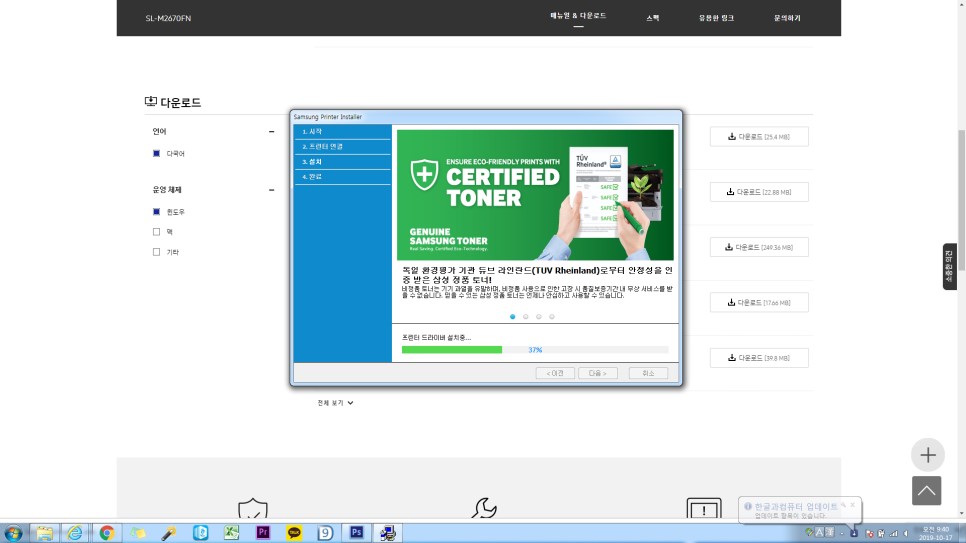
Task: Open KakaoTalk from the taskbar
Action: pos(294,533)
